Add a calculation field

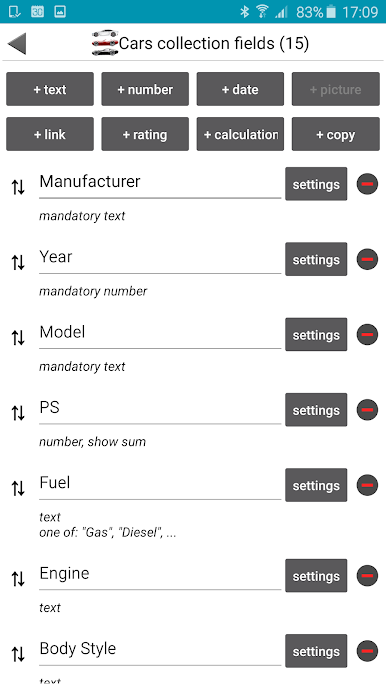[x=240, y=134]
